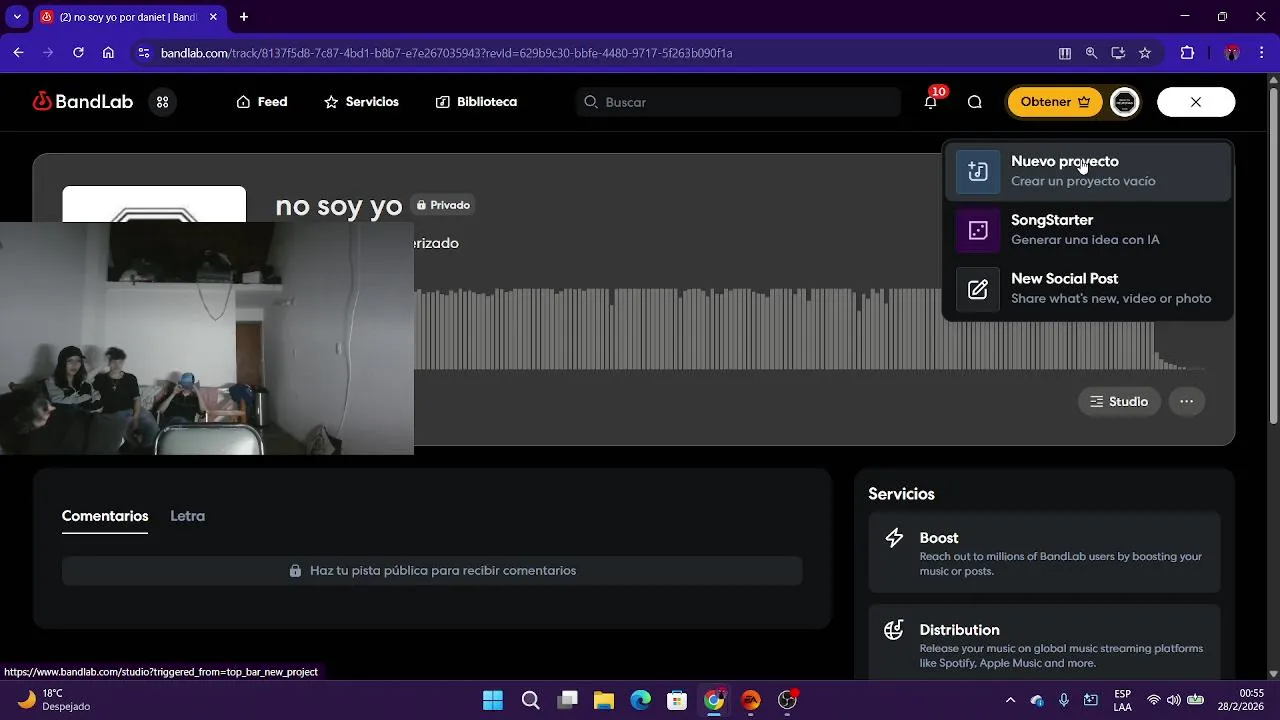Open the weather widget showing 18°C

(x=55, y=700)
